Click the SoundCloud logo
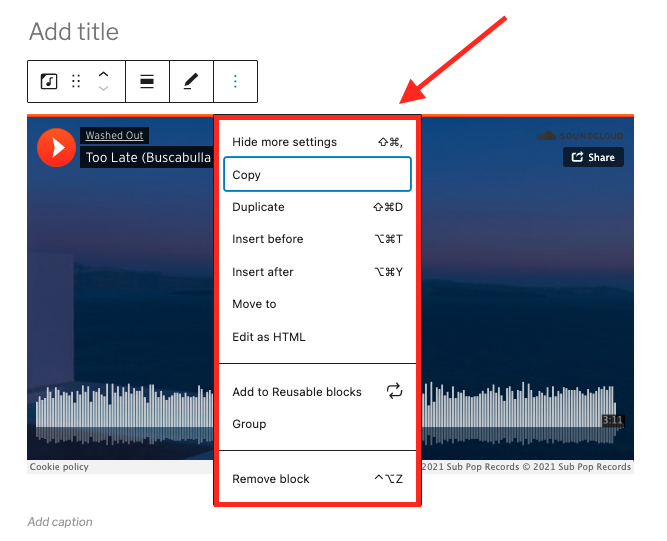The width and height of the screenshot is (667, 541). tap(580, 136)
